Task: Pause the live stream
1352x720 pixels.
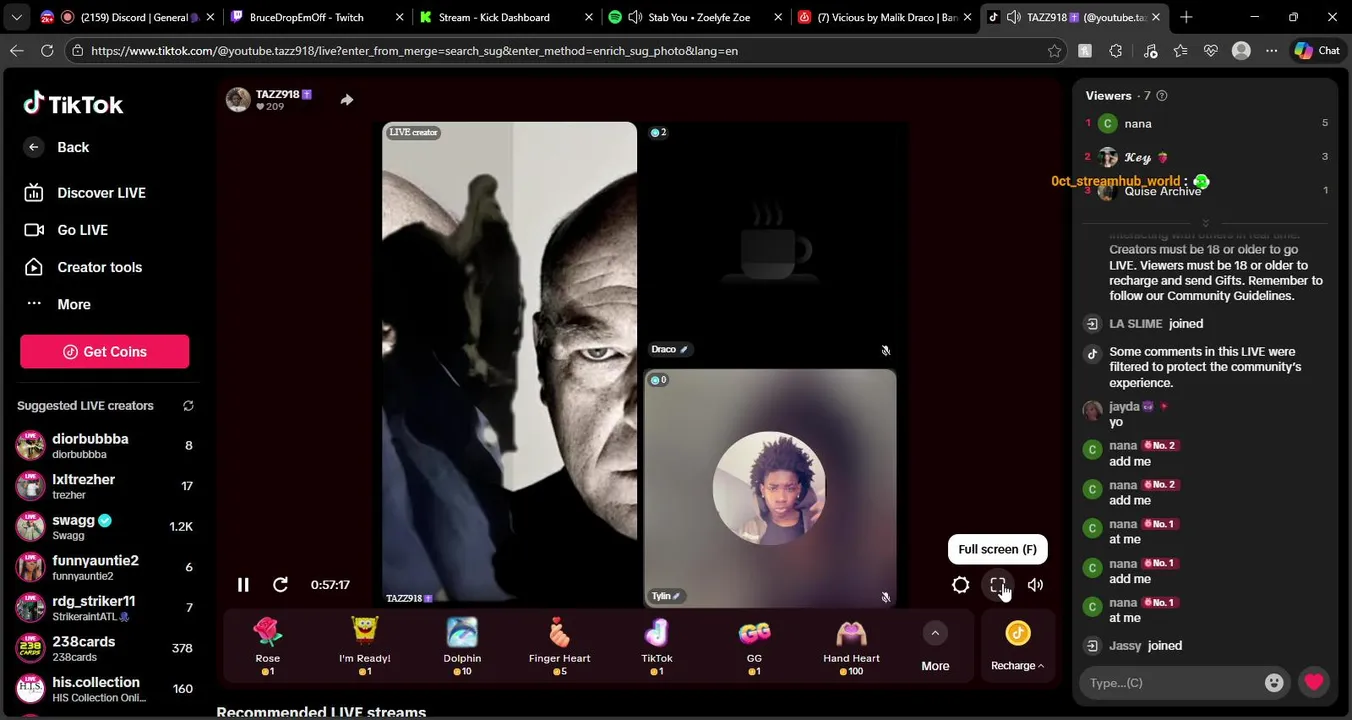Action: pos(243,585)
